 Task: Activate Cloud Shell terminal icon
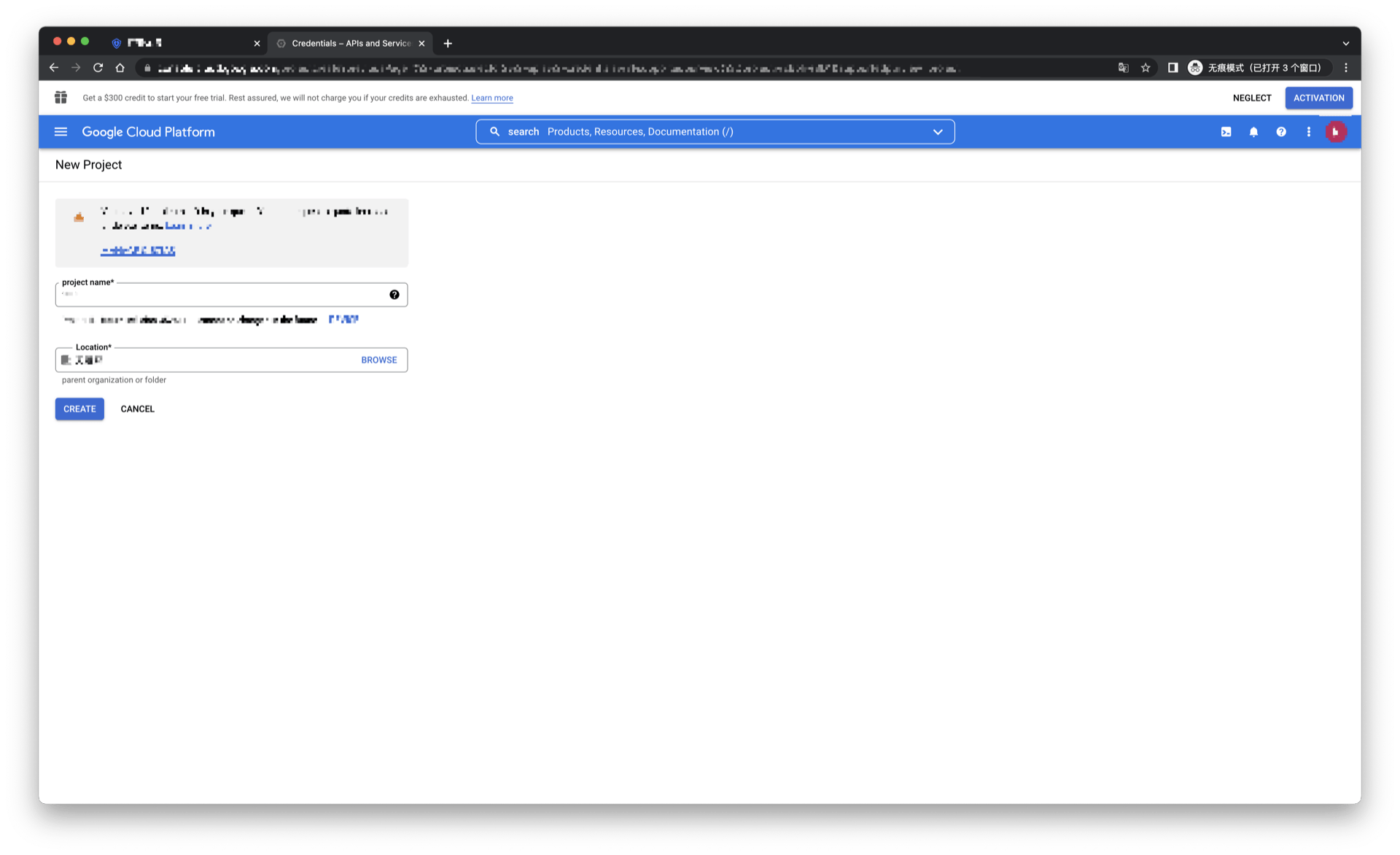[x=1226, y=132]
